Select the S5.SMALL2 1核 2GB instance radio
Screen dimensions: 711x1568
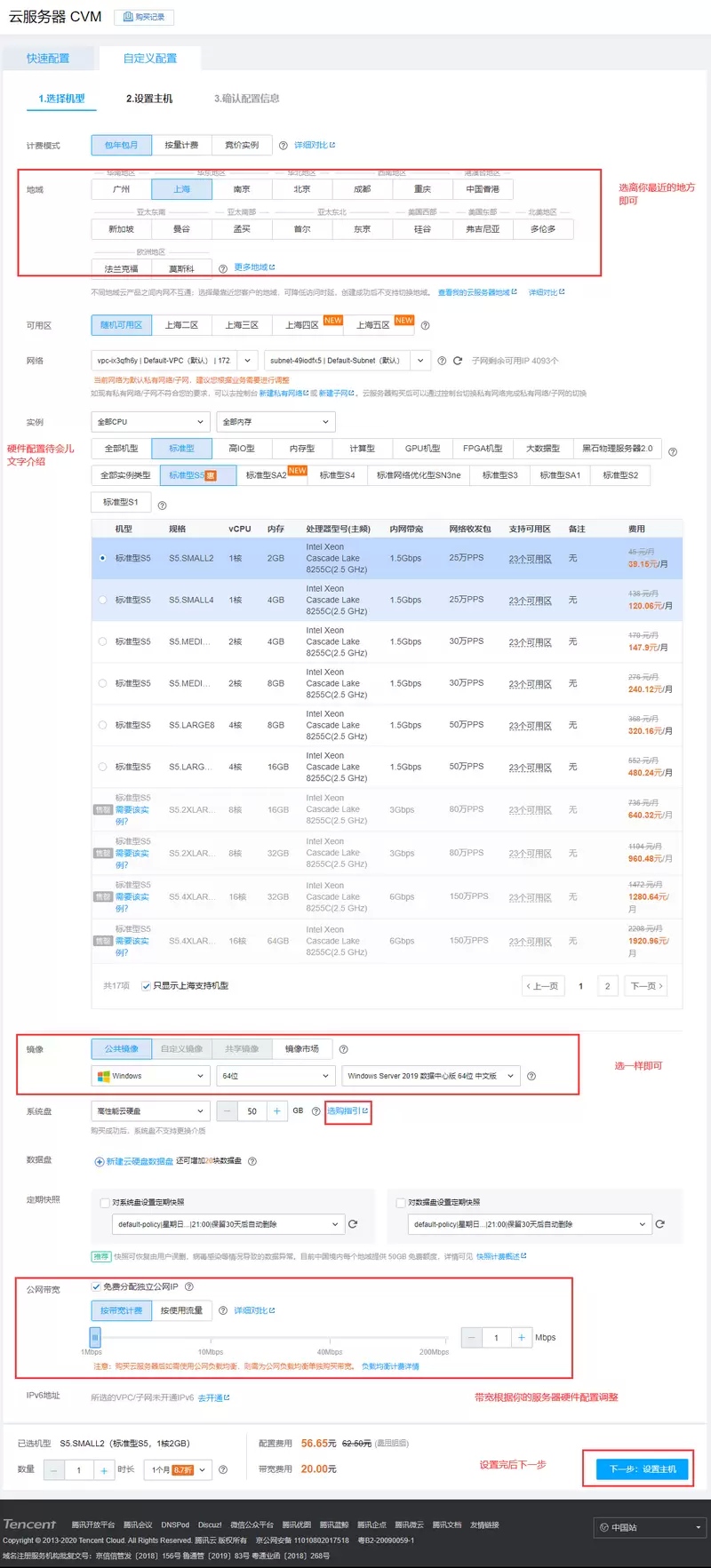(102, 558)
